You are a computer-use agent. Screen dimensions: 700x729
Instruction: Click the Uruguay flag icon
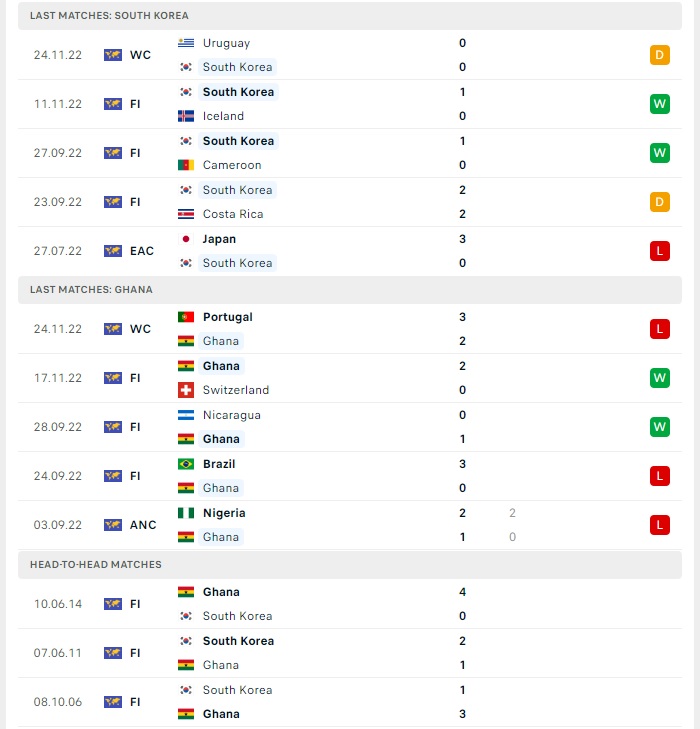pos(186,43)
